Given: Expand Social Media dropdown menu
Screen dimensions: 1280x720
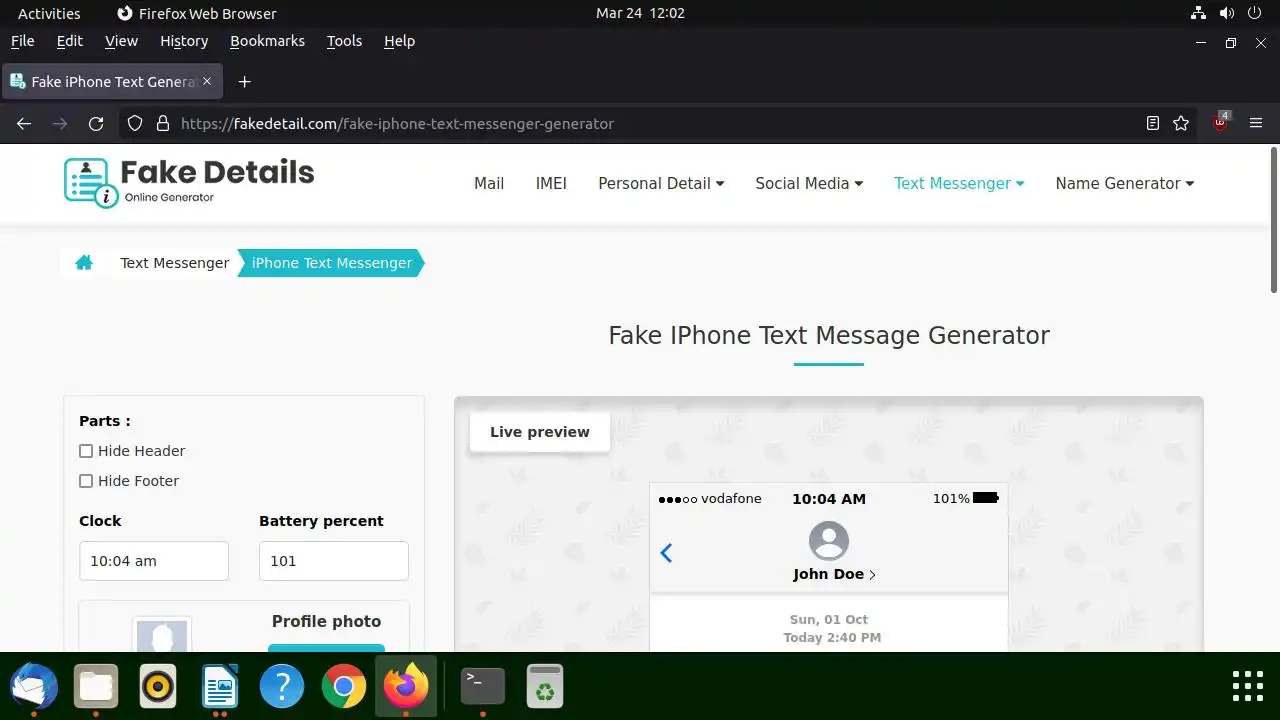Looking at the screenshot, I should pos(809,183).
